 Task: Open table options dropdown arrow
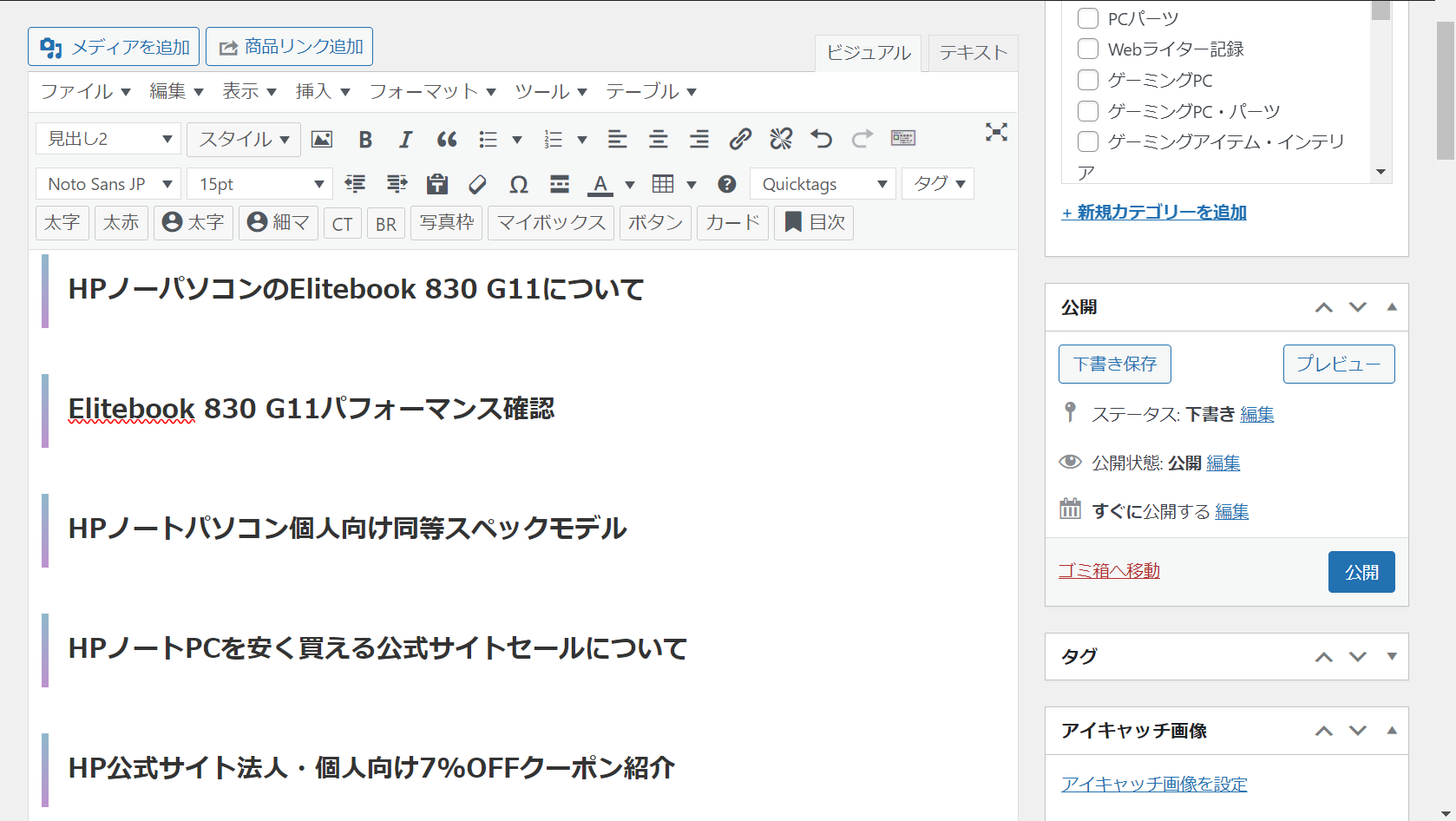692,184
